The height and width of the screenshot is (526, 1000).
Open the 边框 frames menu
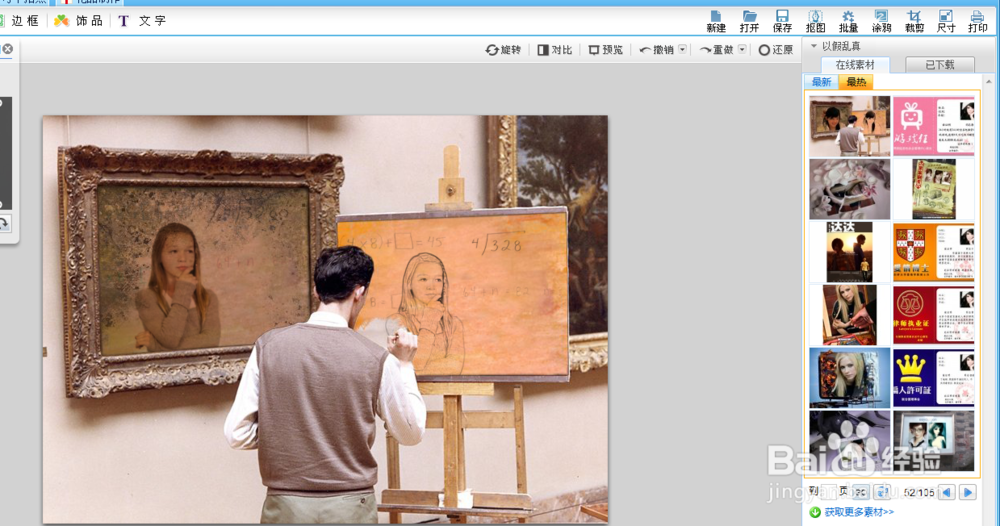[20, 21]
